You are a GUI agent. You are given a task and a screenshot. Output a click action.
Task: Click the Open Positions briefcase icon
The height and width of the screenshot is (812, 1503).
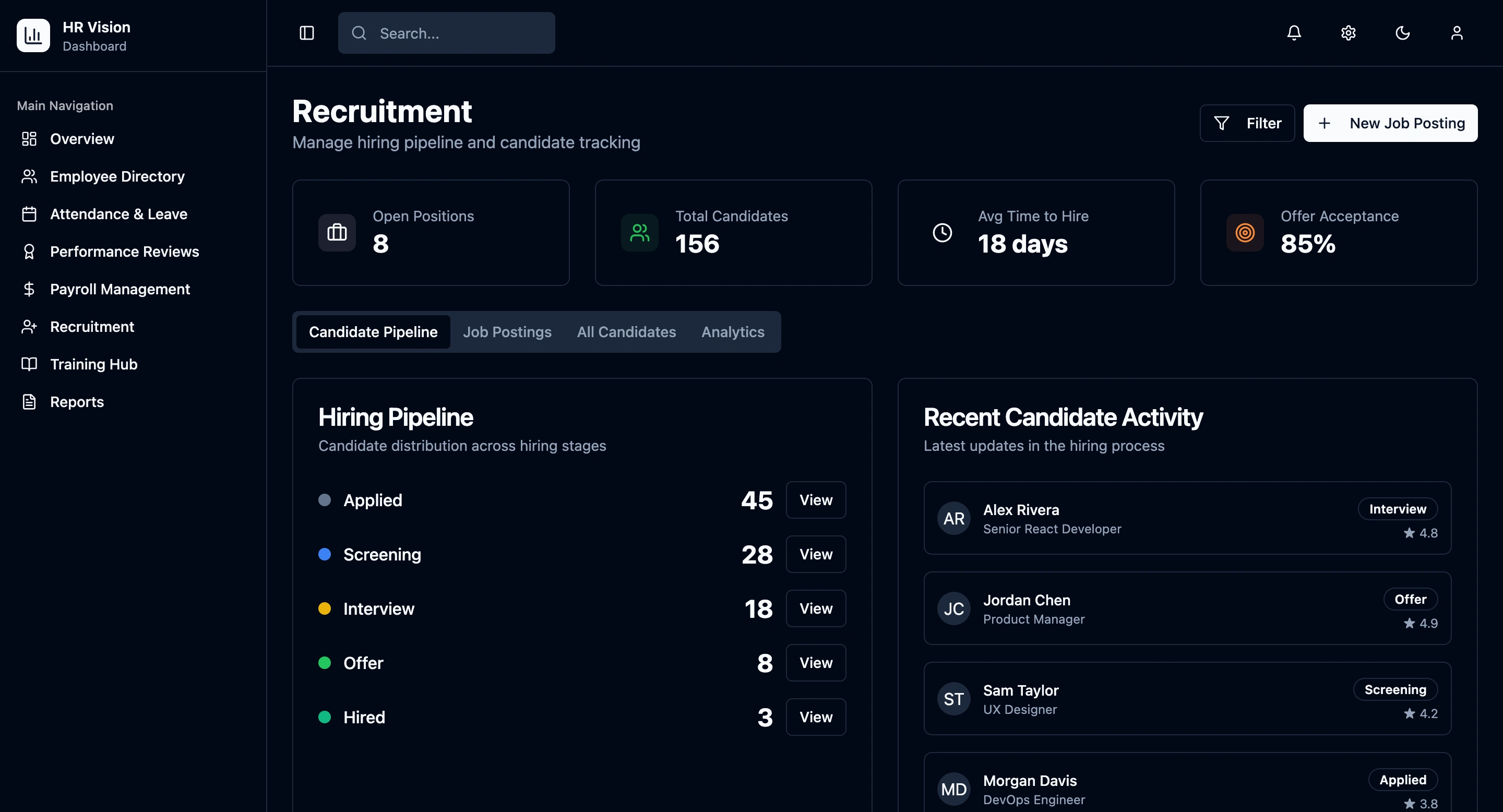337,233
